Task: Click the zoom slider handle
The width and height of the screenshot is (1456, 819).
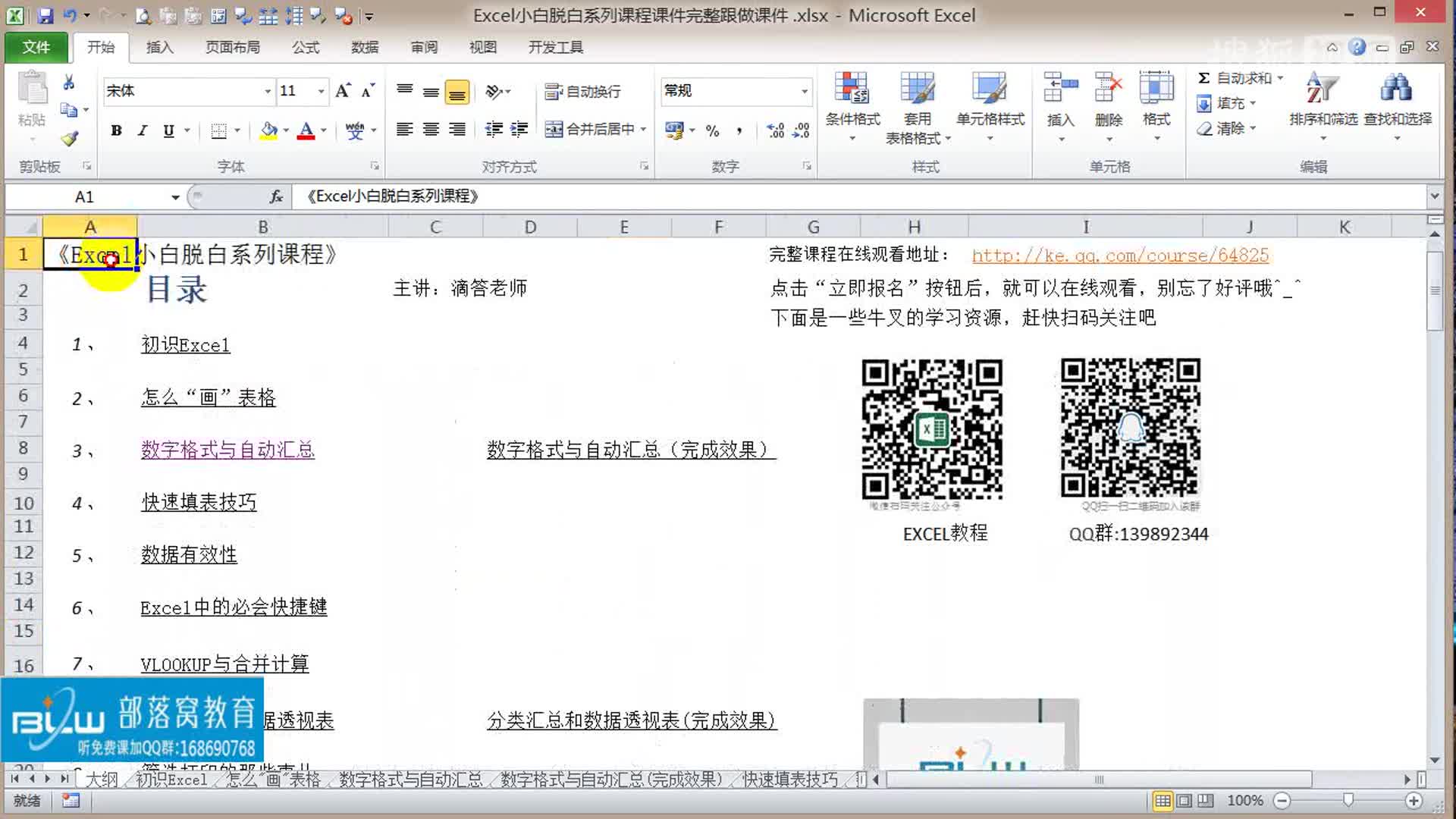Action: 1348,800
